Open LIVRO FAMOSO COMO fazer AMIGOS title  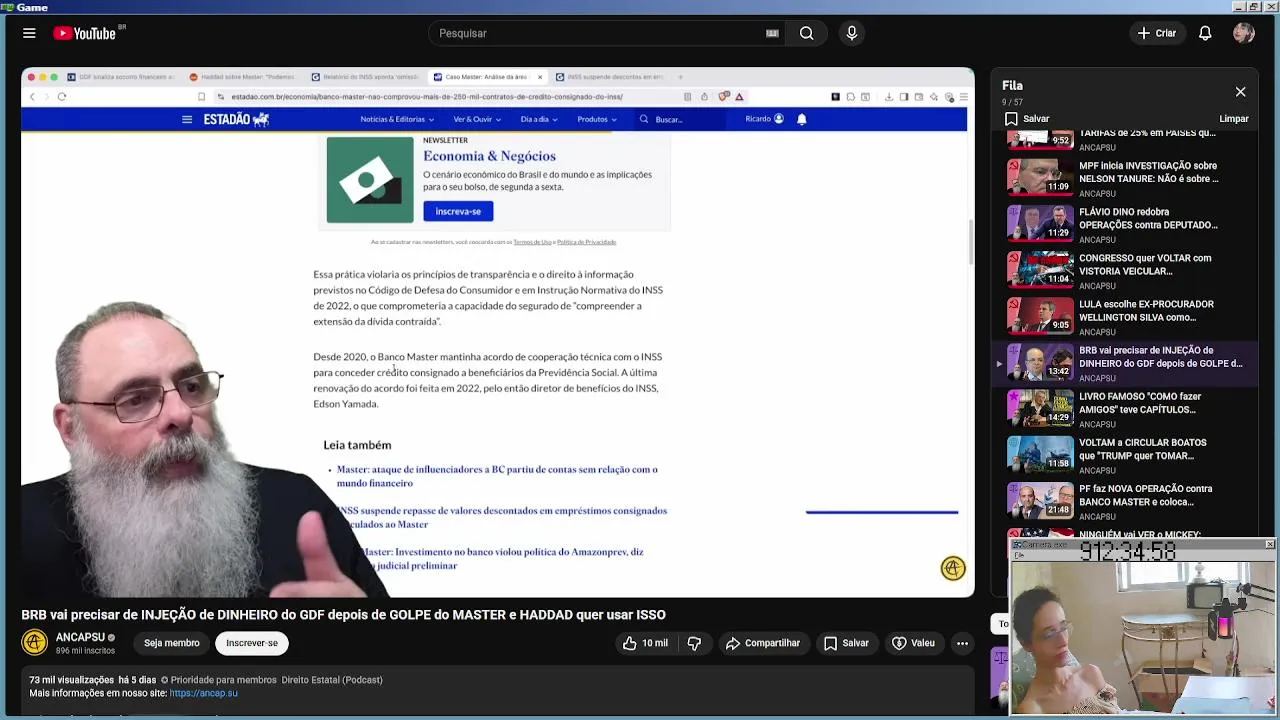coord(1140,403)
